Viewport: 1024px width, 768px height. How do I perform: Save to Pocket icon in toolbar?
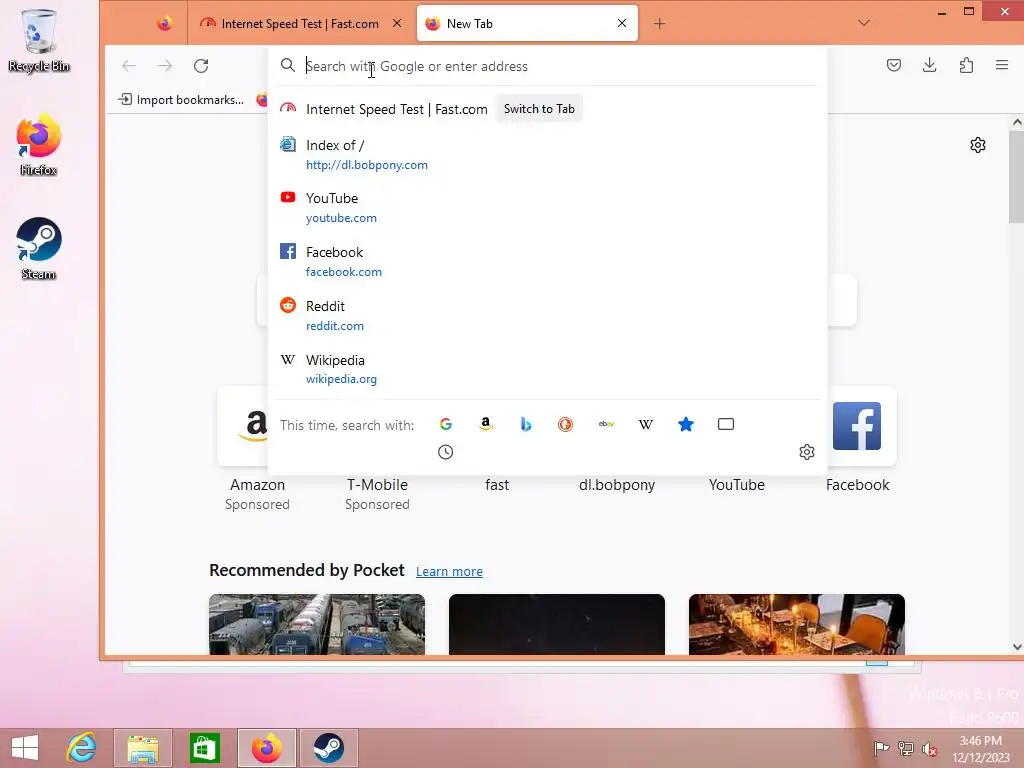894,65
